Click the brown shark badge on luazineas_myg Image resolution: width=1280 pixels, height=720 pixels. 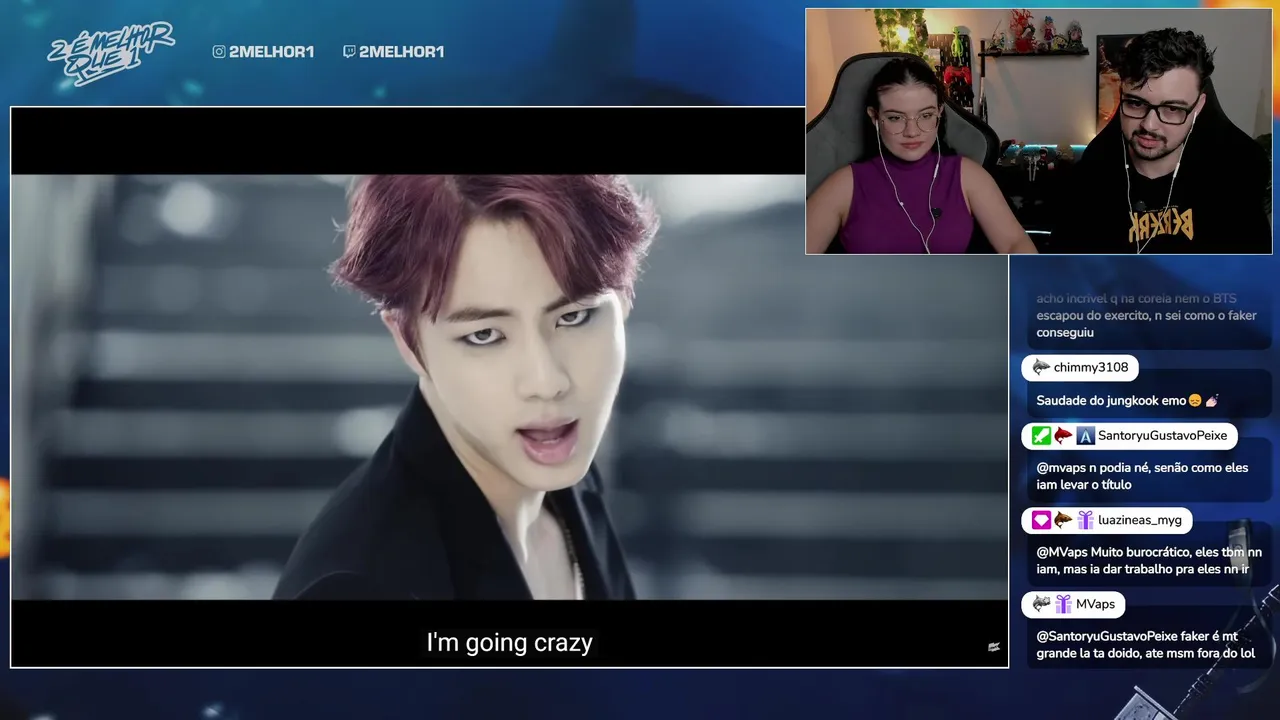coord(1063,520)
